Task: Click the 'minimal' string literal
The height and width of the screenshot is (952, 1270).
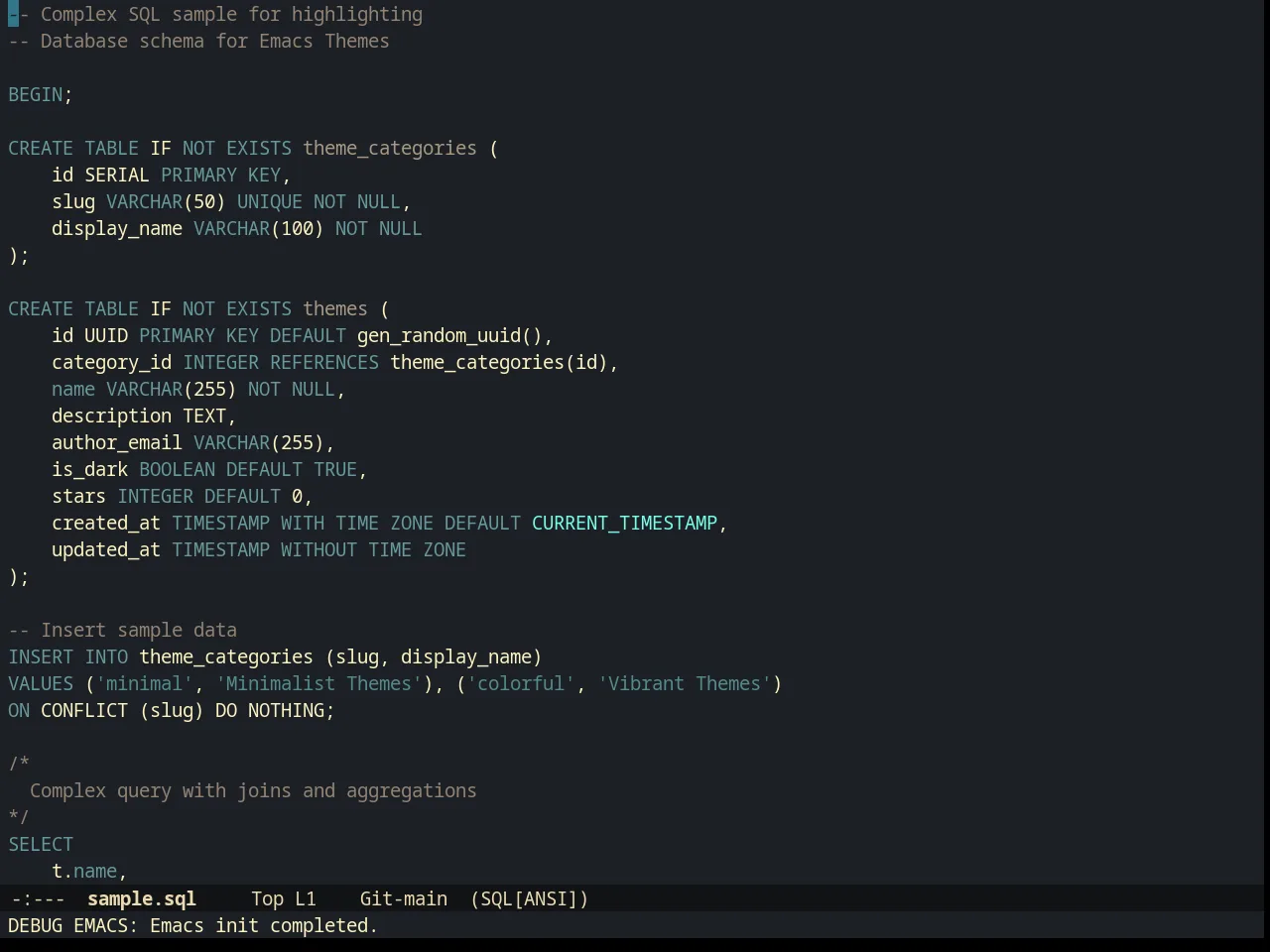Action: click(x=144, y=683)
